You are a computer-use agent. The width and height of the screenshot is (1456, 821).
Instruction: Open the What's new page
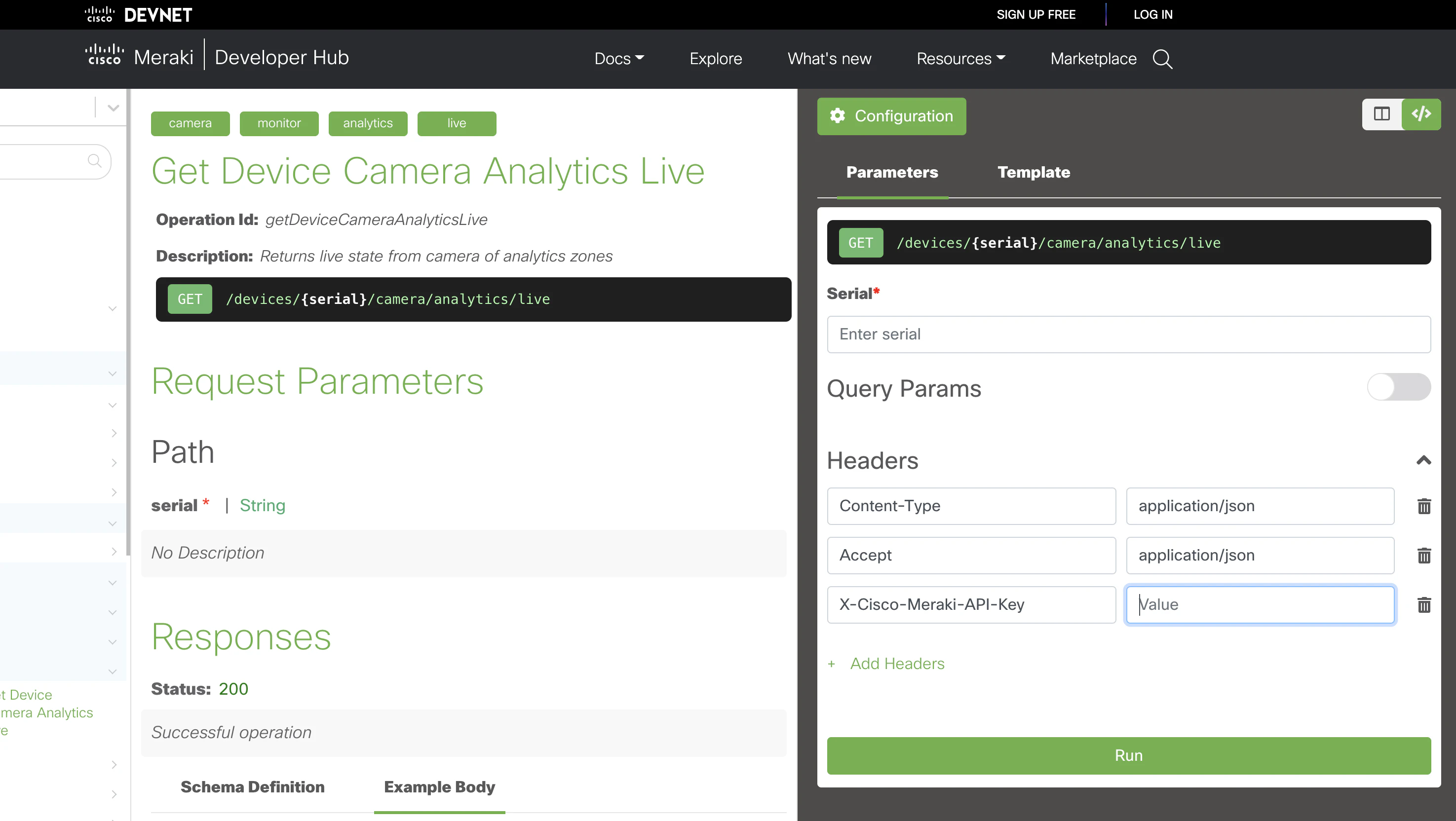tap(829, 59)
